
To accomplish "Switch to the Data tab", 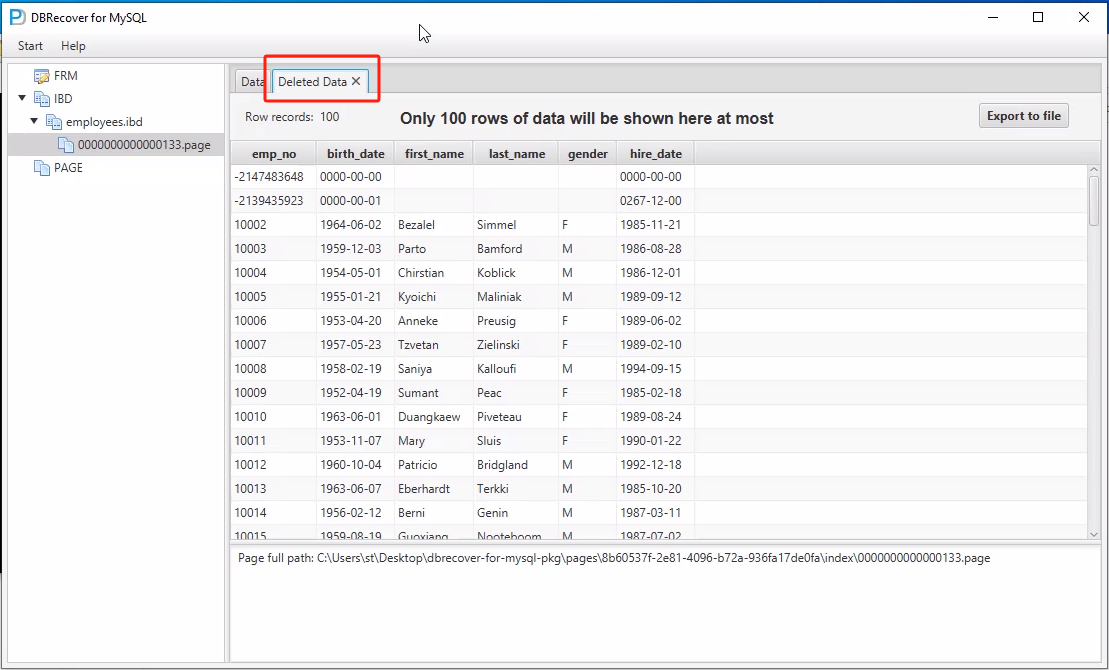I will click(252, 82).
